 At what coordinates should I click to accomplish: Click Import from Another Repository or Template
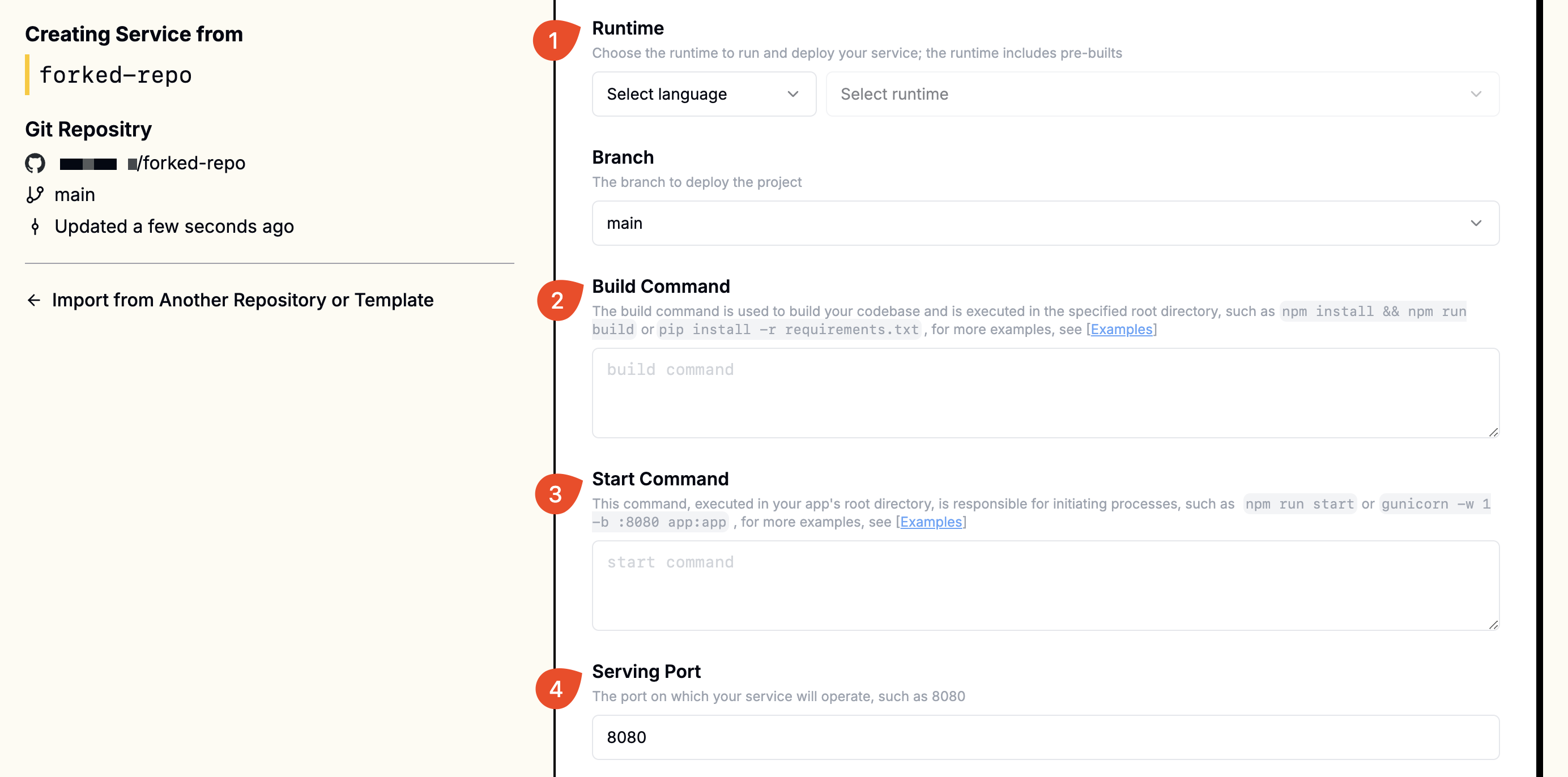[242, 300]
